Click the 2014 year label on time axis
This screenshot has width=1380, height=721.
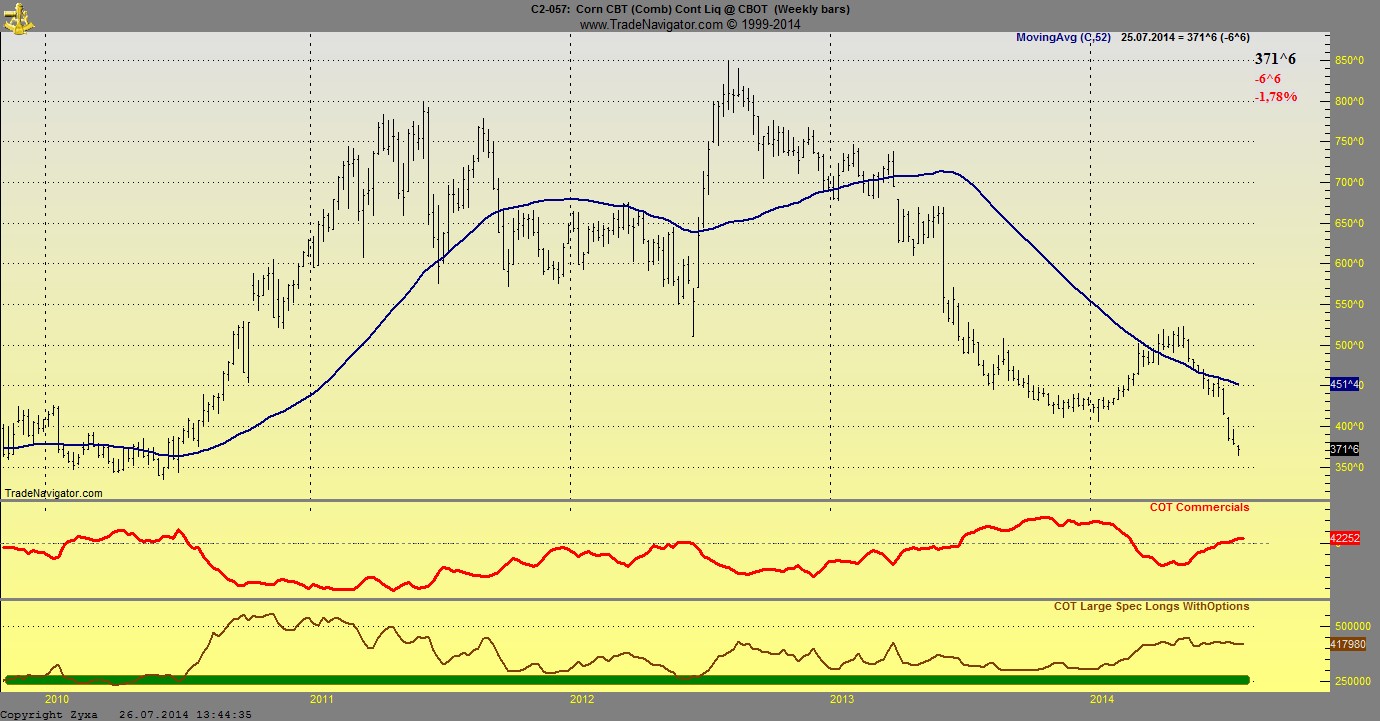(x=1102, y=699)
